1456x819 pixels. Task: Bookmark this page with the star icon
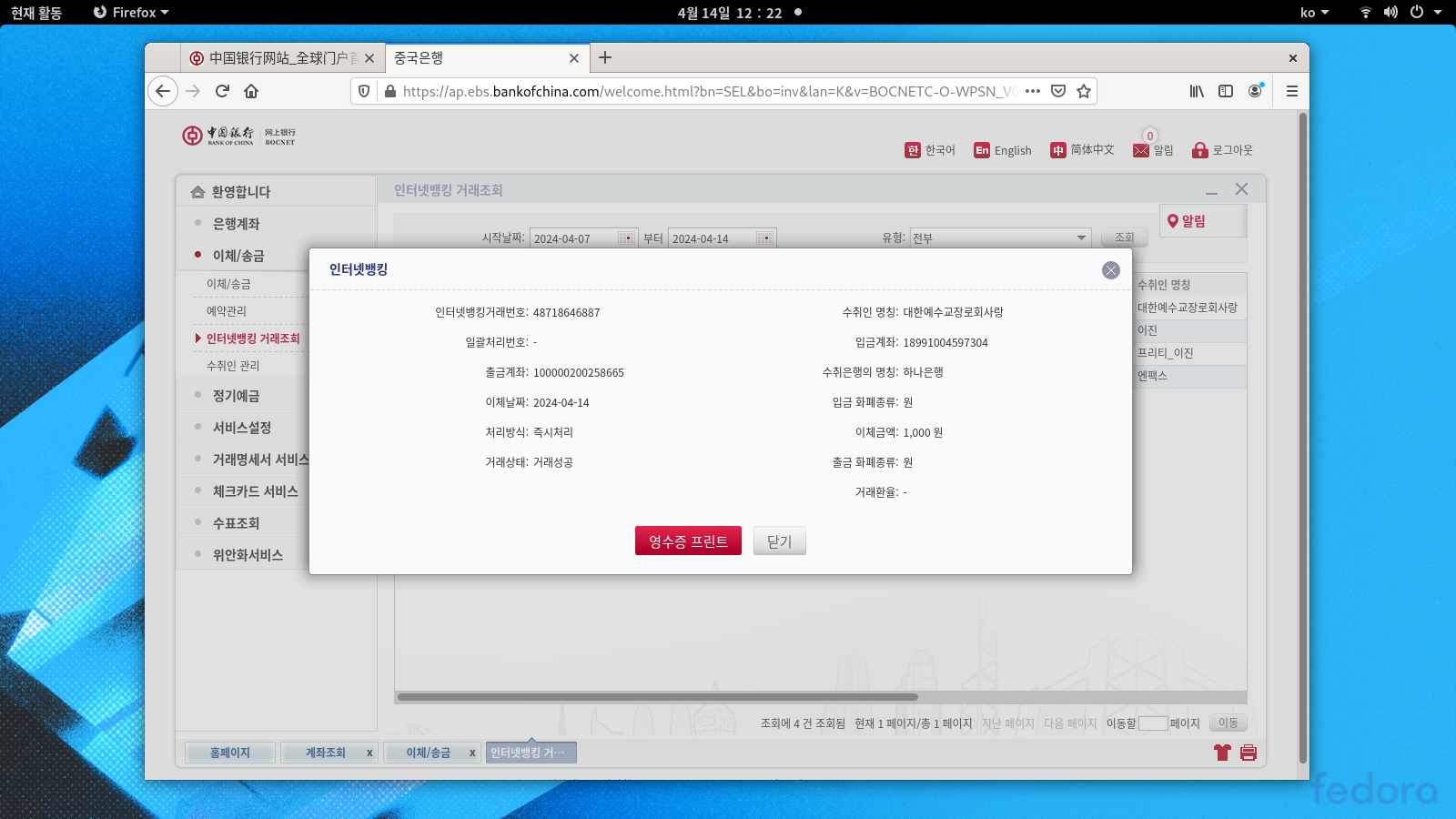pos(1084,91)
